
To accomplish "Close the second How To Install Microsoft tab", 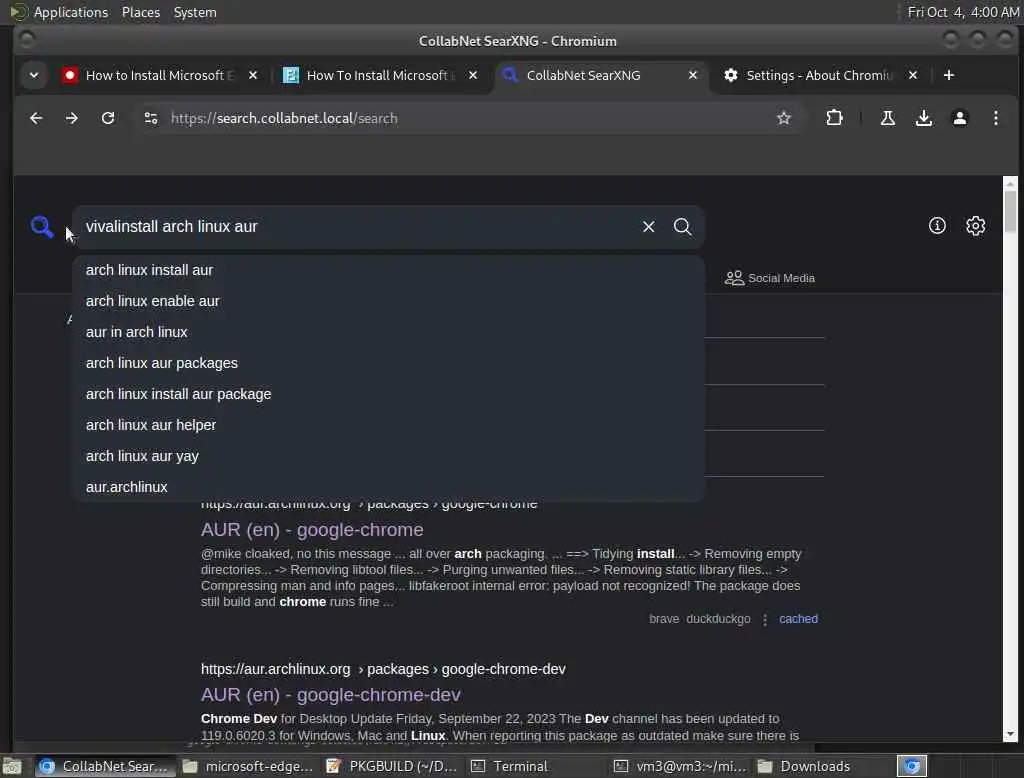I will click(x=473, y=75).
